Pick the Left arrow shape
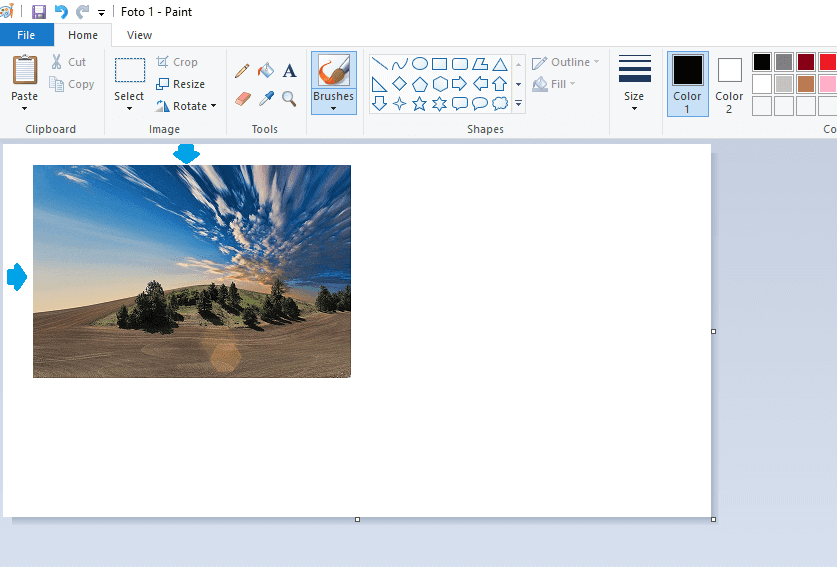The image size is (837, 567). pos(480,84)
